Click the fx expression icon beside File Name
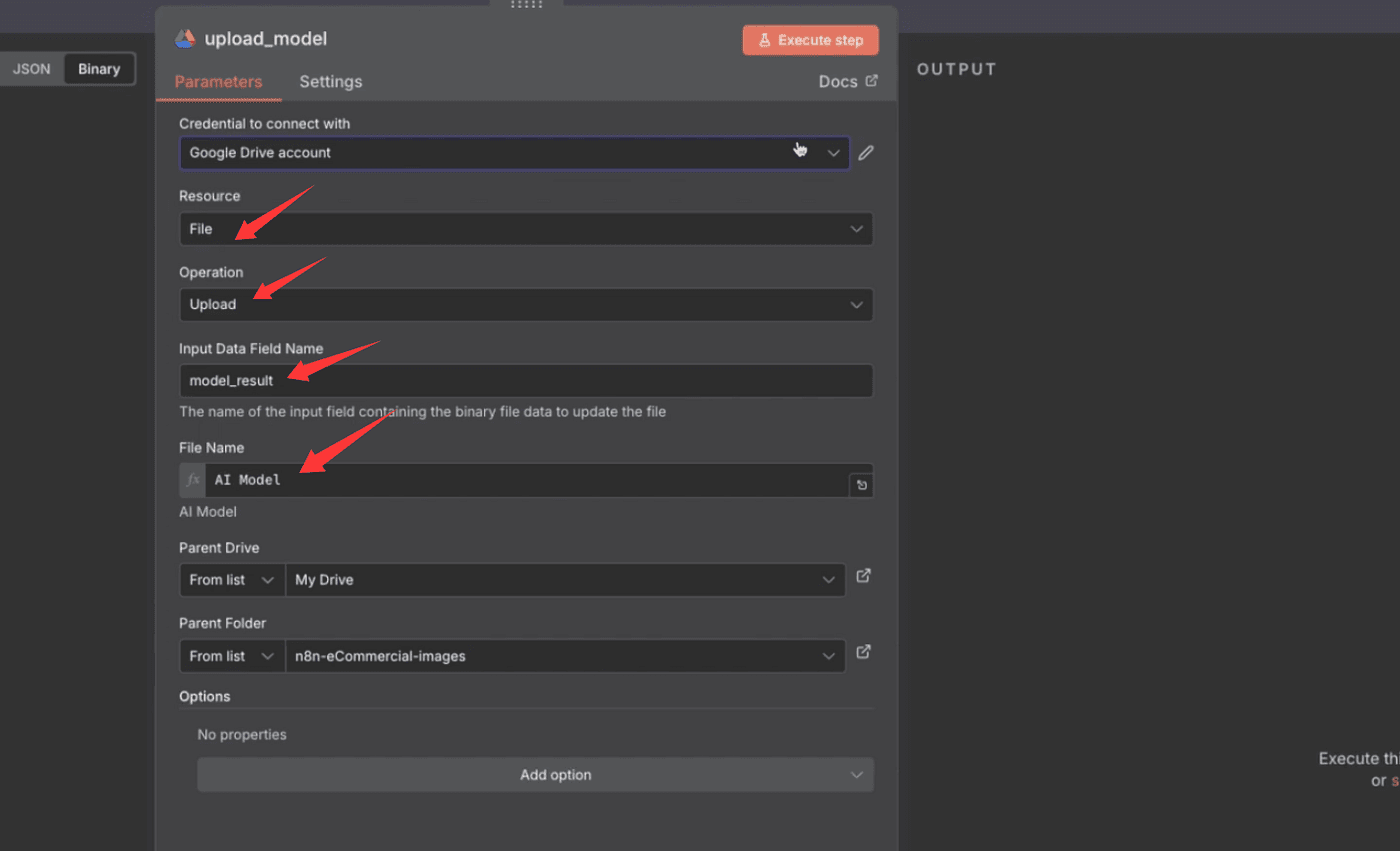The width and height of the screenshot is (1400, 851). 193,480
